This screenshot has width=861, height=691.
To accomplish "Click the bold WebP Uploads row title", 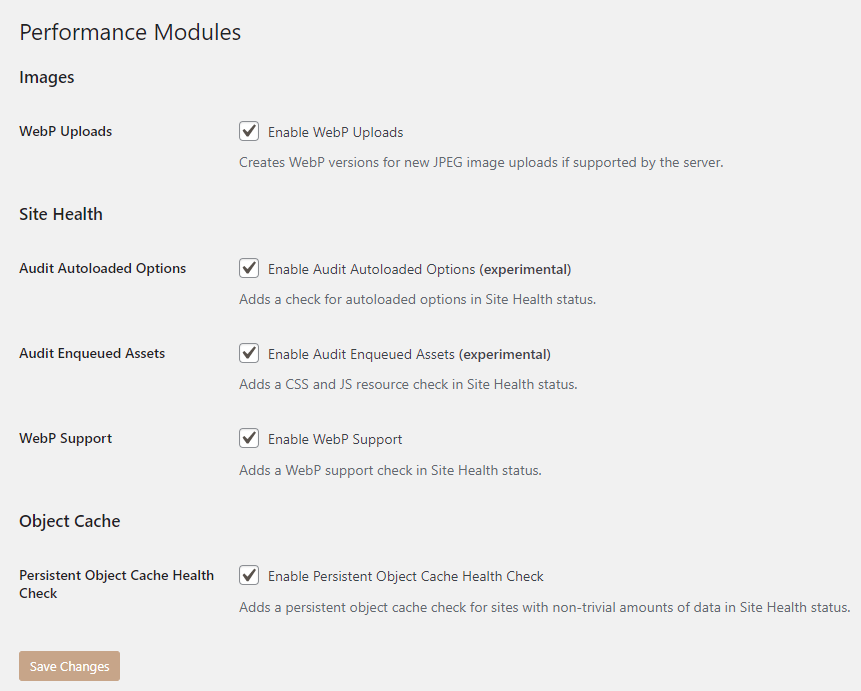I will [65, 131].
